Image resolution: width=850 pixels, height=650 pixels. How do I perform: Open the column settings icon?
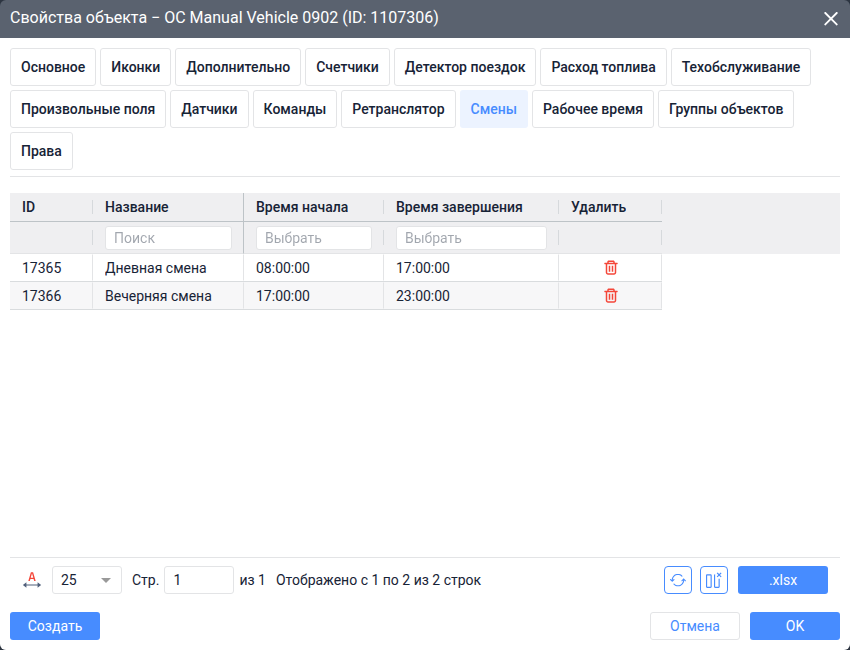(x=713, y=580)
